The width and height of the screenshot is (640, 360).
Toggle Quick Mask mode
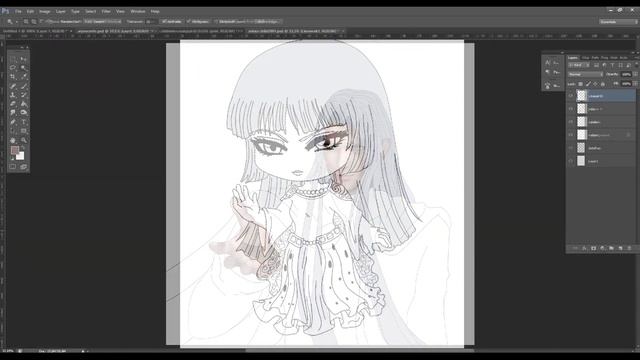[x=13, y=167]
